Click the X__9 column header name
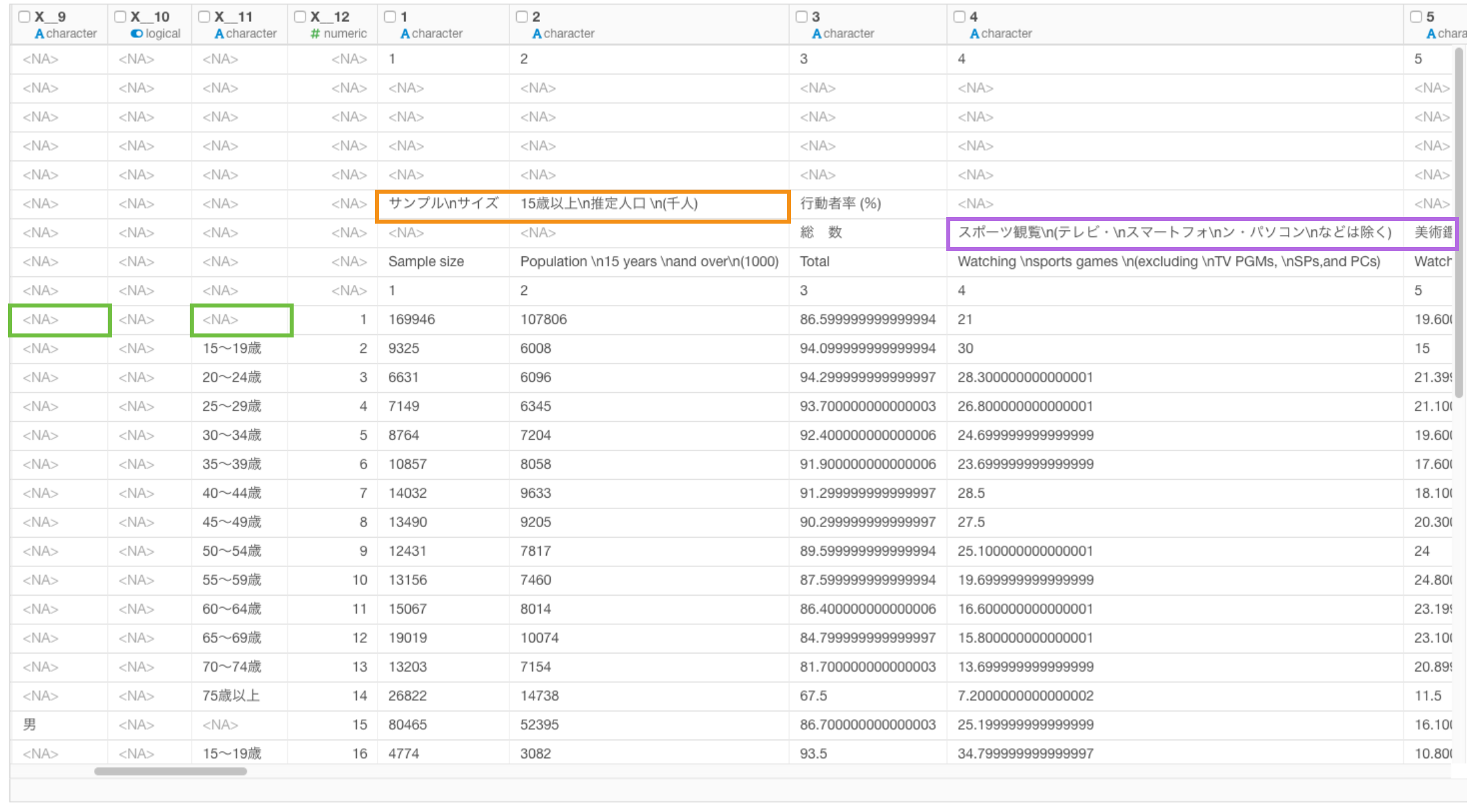 coord(51,17)
